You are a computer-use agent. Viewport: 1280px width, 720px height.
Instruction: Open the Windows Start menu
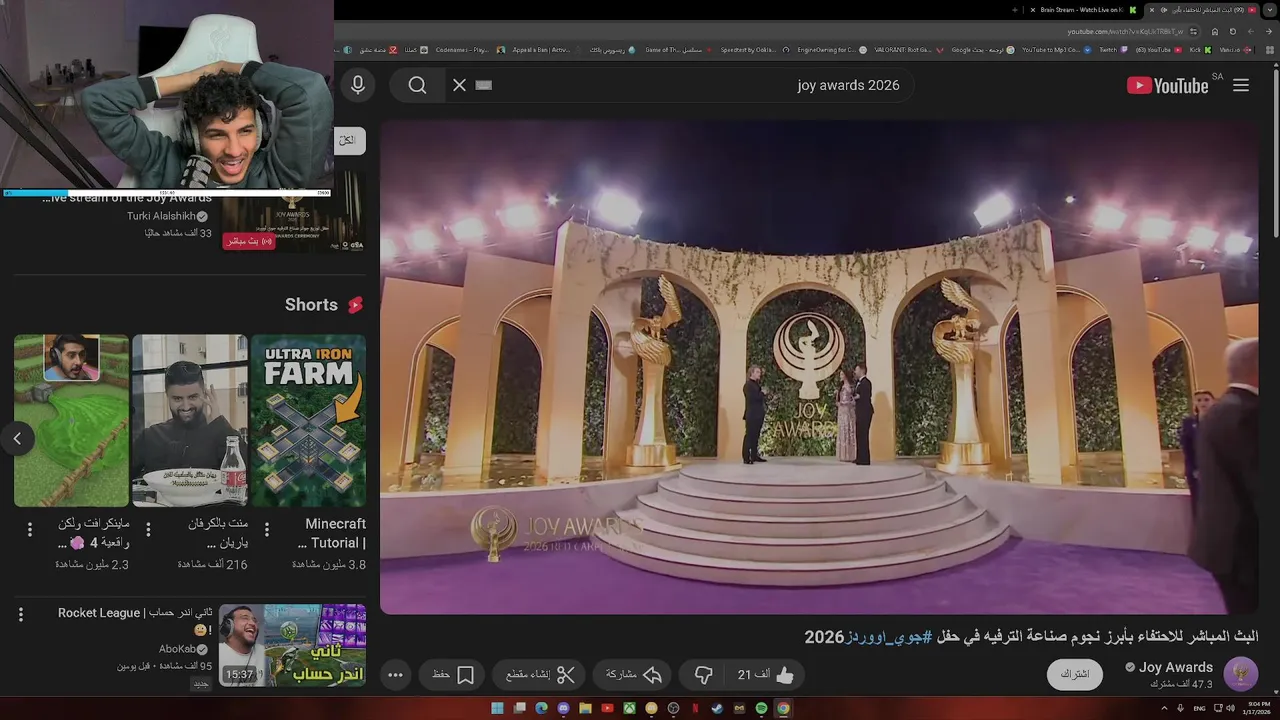pyautogui.click(x=497, y=708)
